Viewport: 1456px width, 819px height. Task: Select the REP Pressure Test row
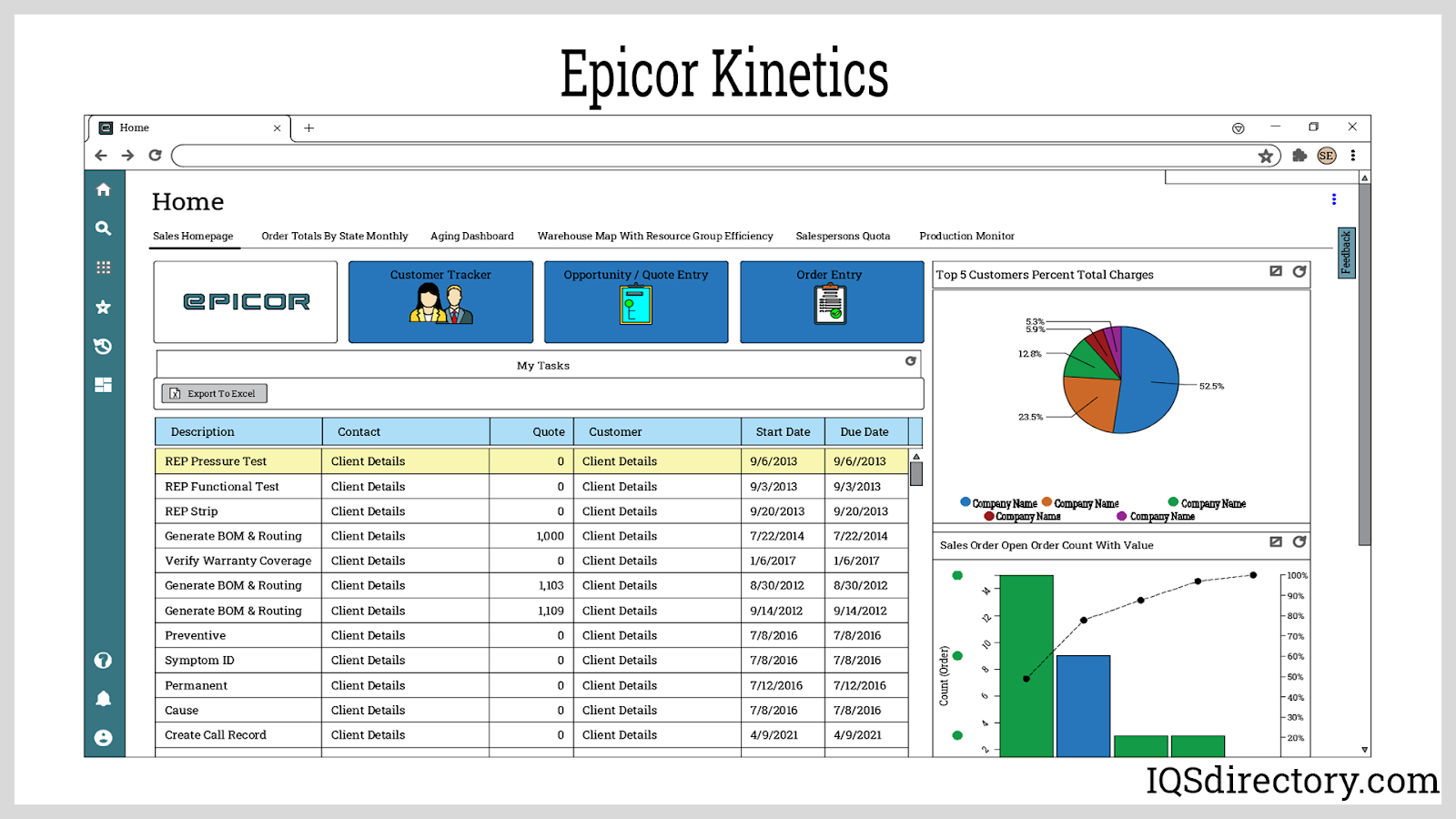[237, 461]
